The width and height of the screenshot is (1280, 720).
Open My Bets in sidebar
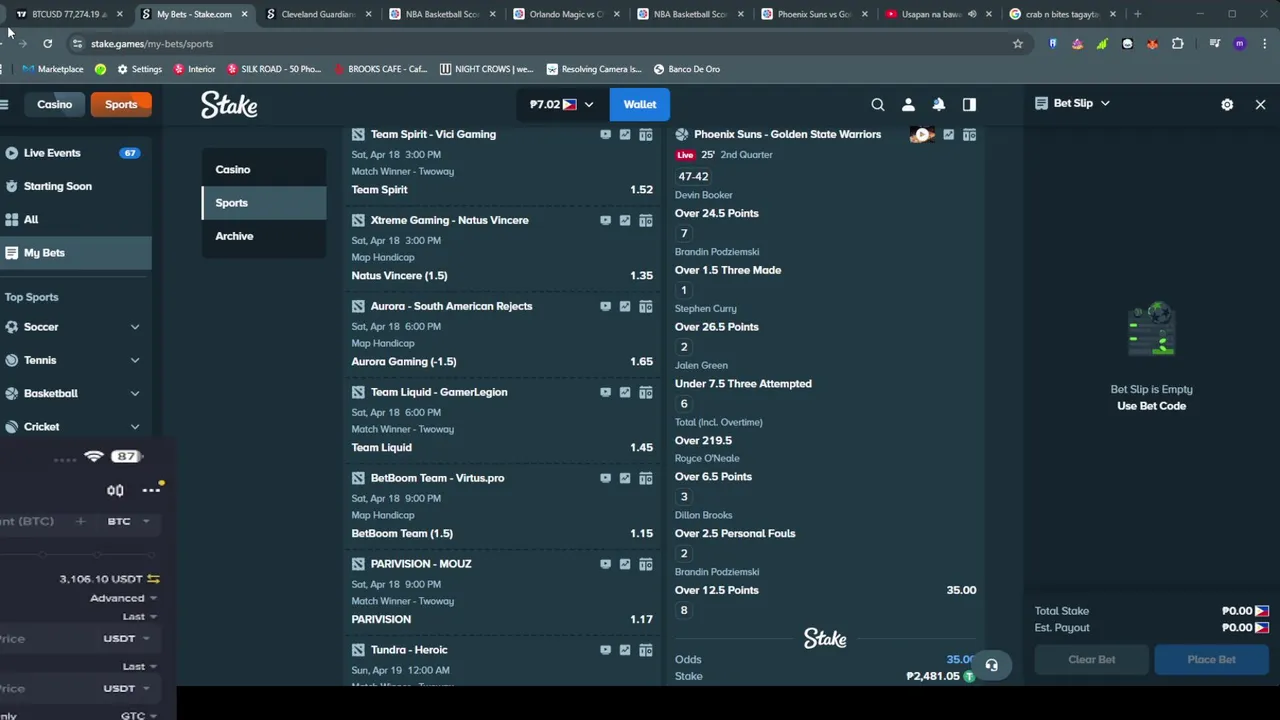75,253
